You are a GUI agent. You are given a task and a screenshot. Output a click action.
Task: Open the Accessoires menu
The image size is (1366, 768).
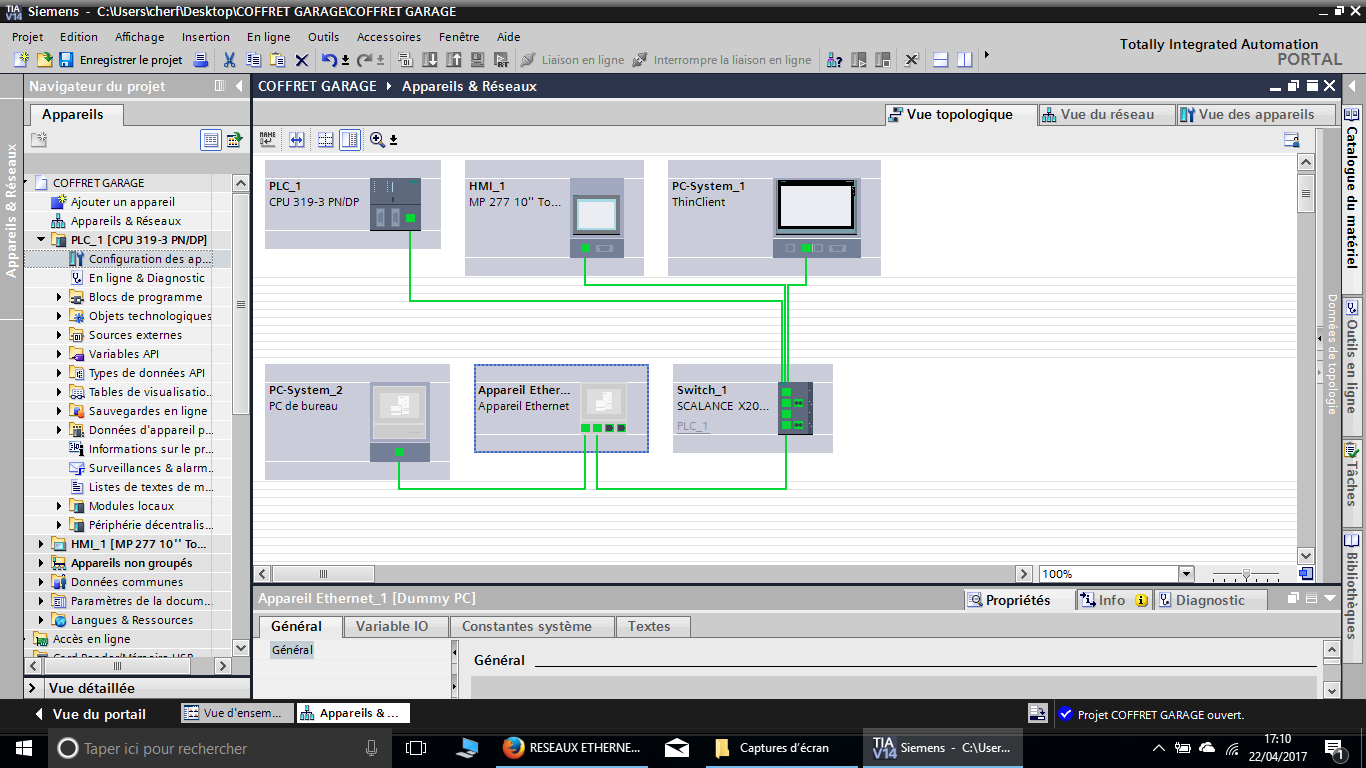tap(389, 37)
